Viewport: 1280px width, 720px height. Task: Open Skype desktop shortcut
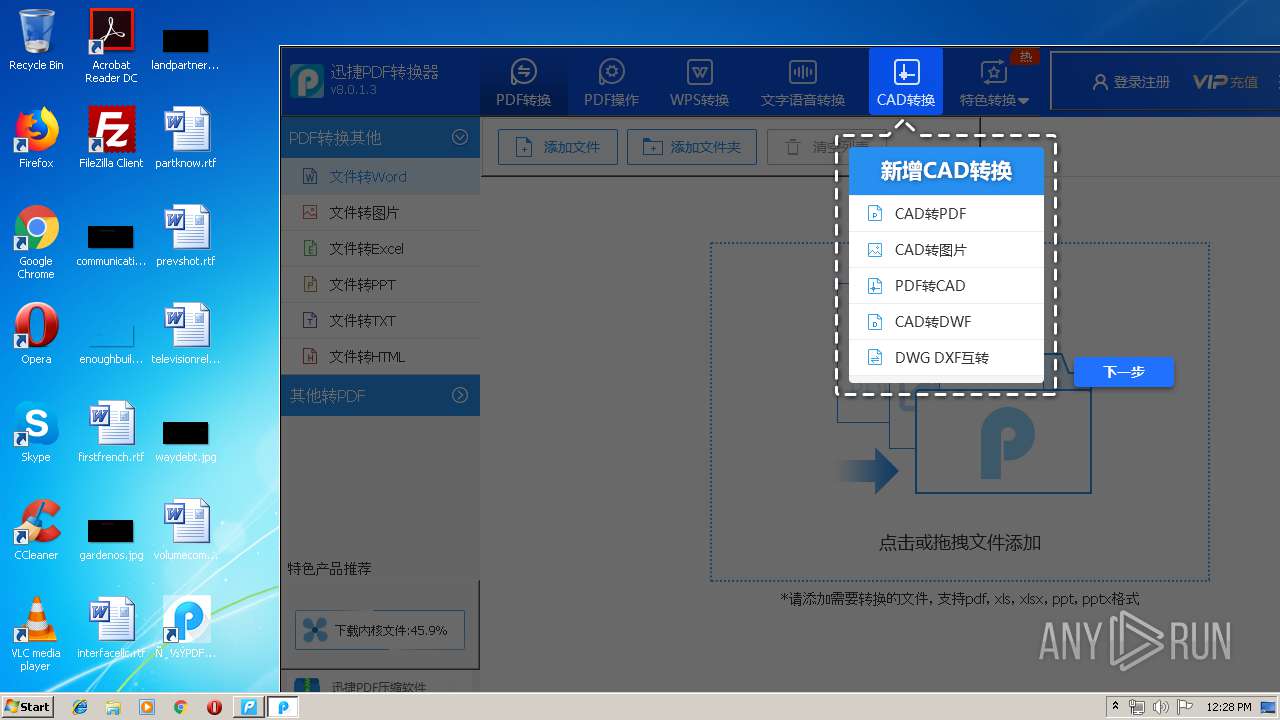point(36,433)
